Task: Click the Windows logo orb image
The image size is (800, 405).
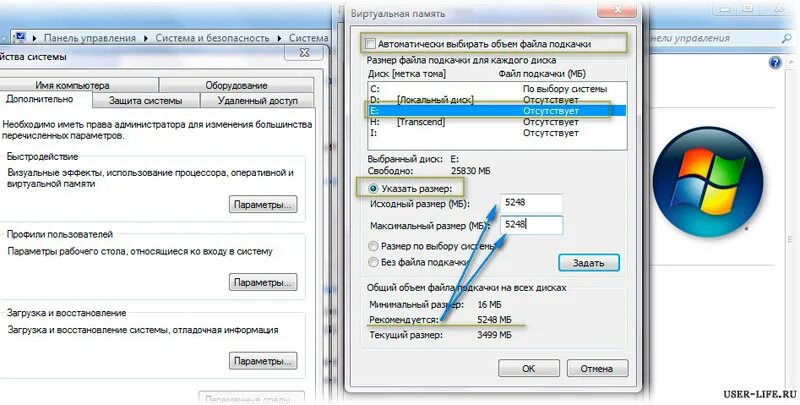Action: 708,179
